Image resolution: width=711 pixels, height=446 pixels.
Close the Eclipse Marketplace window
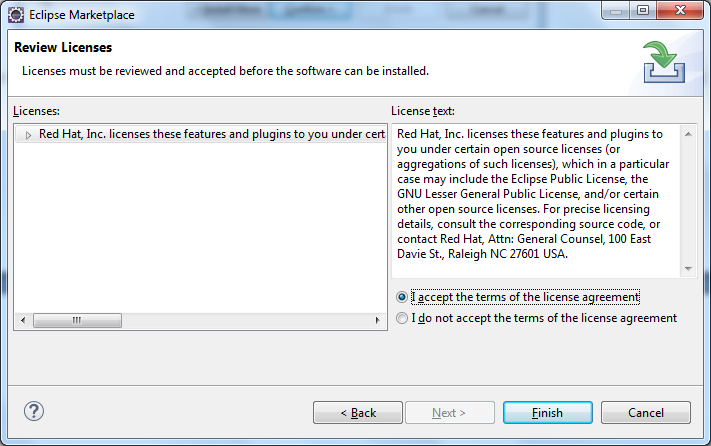pos(680,10)
